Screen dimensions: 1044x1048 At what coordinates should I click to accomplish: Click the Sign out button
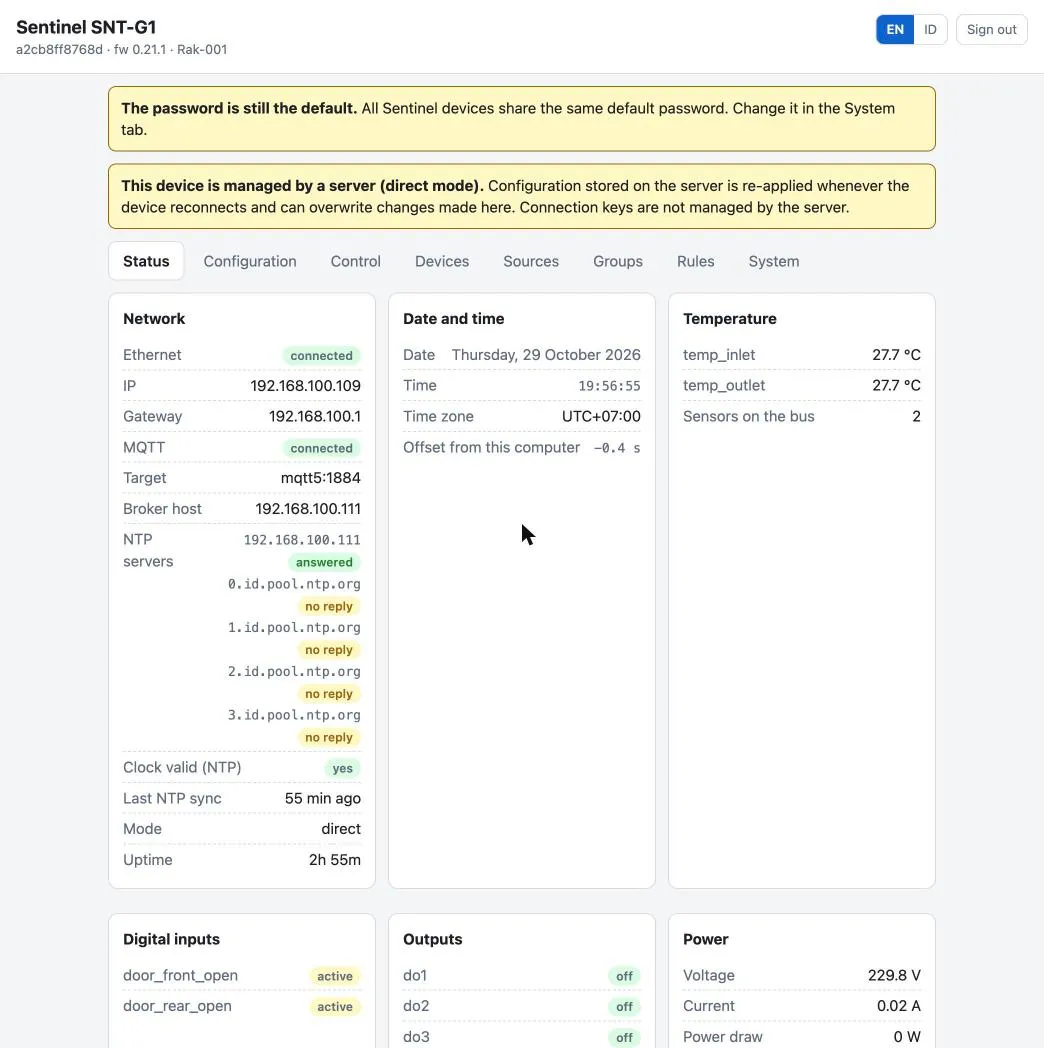pos(991,29)
